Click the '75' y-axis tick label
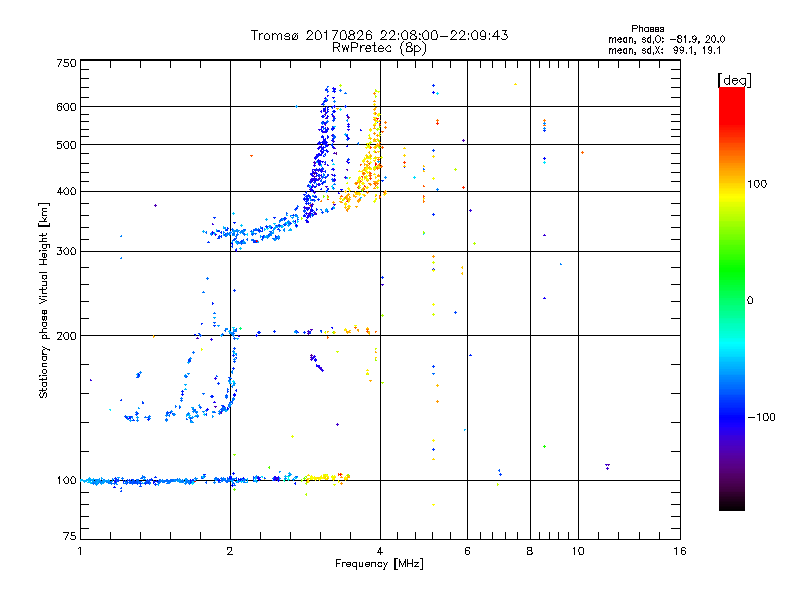Viewport: 800px width, 600px height. coord(70,536)
